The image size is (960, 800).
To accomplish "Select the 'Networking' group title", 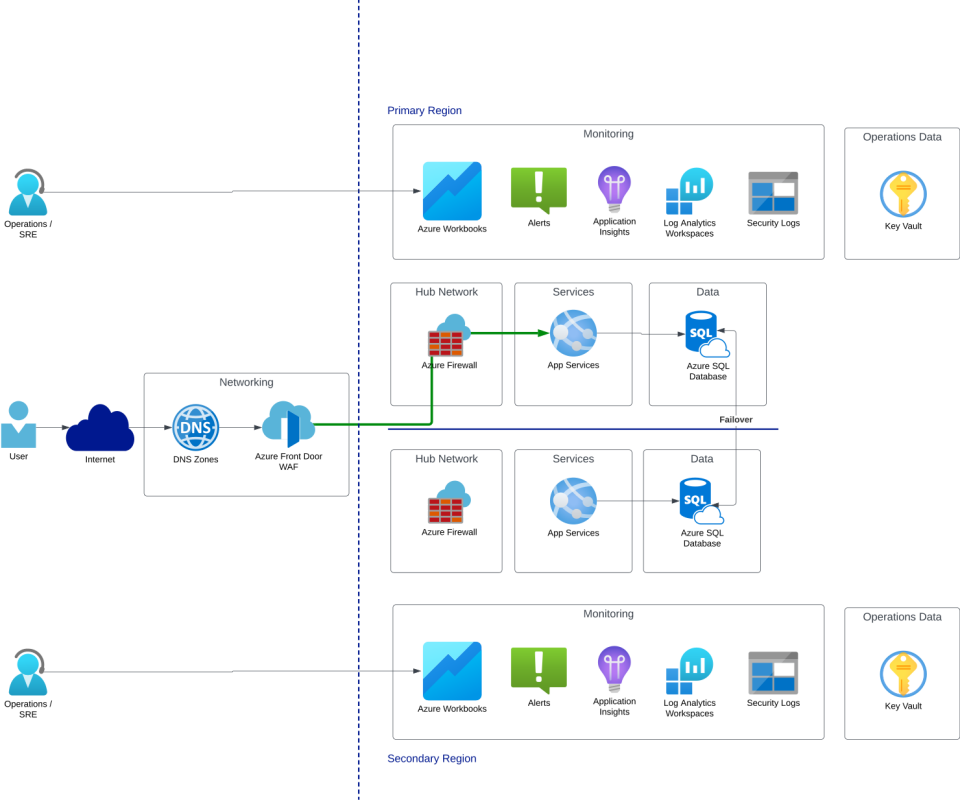I will [x=246, y=382].
